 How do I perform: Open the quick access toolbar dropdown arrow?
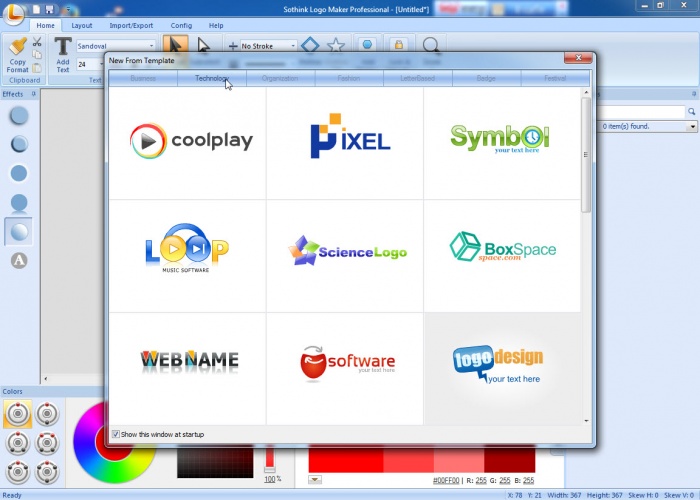point(68,9)
